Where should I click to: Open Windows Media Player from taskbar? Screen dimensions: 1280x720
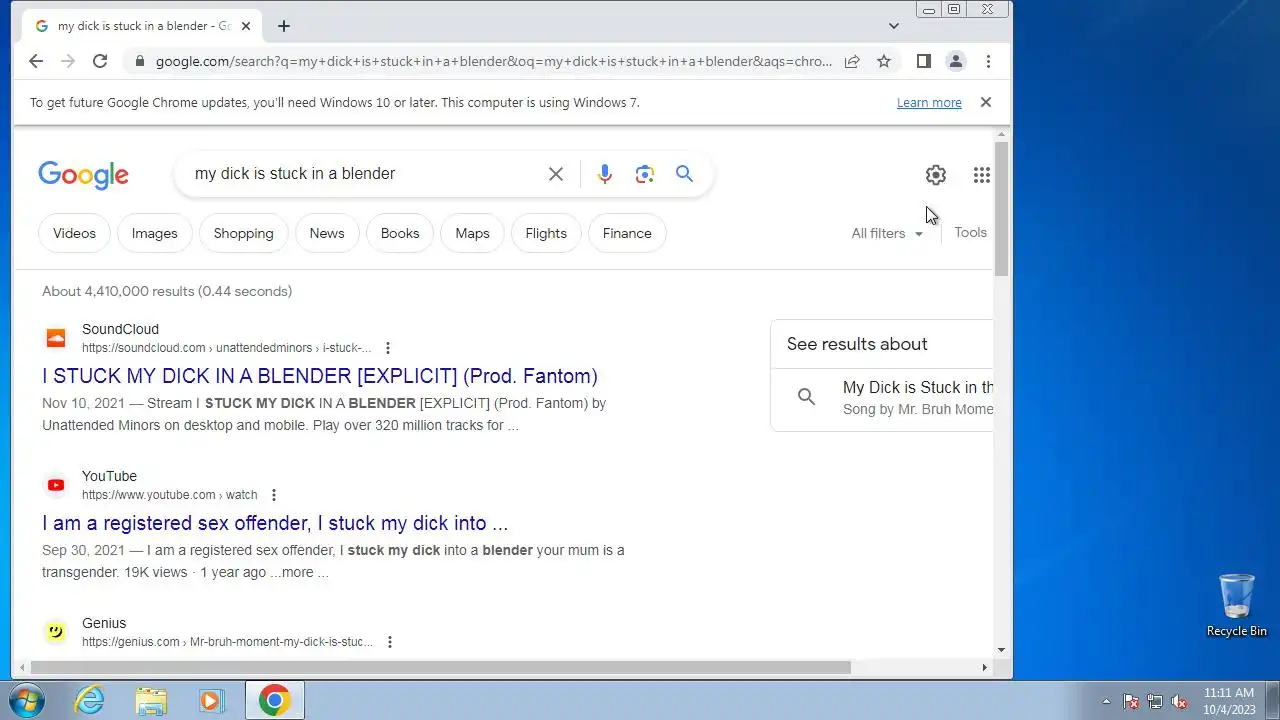tap(211, 700)
